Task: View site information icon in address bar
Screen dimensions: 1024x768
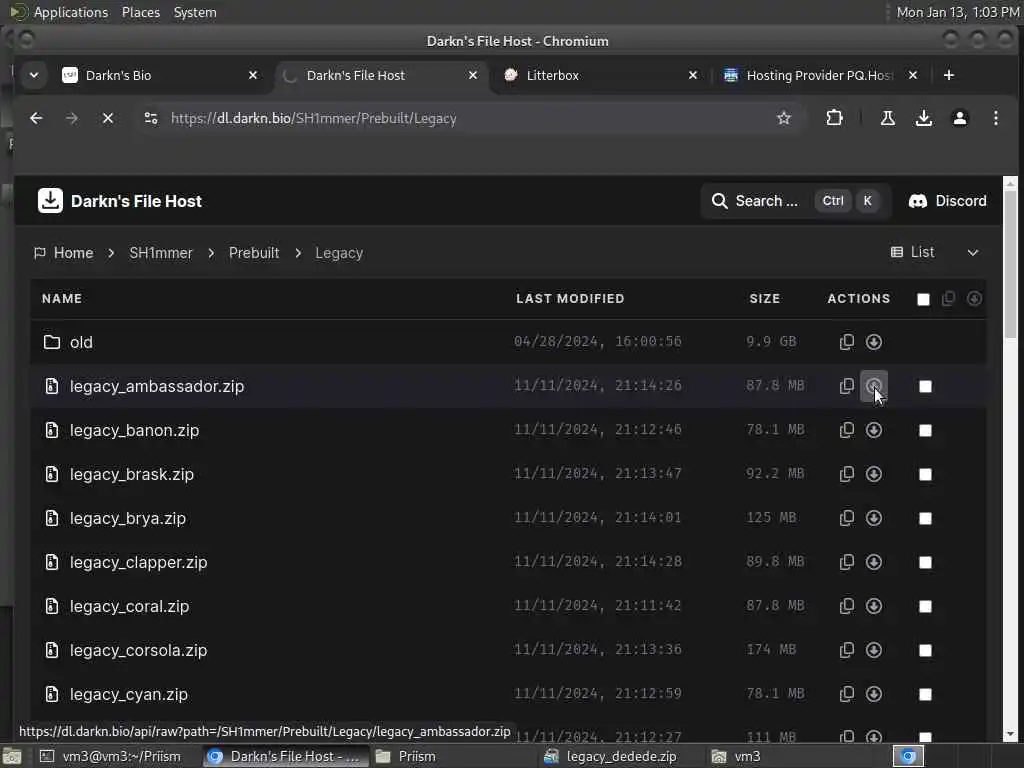Action: tap(151, 118)
